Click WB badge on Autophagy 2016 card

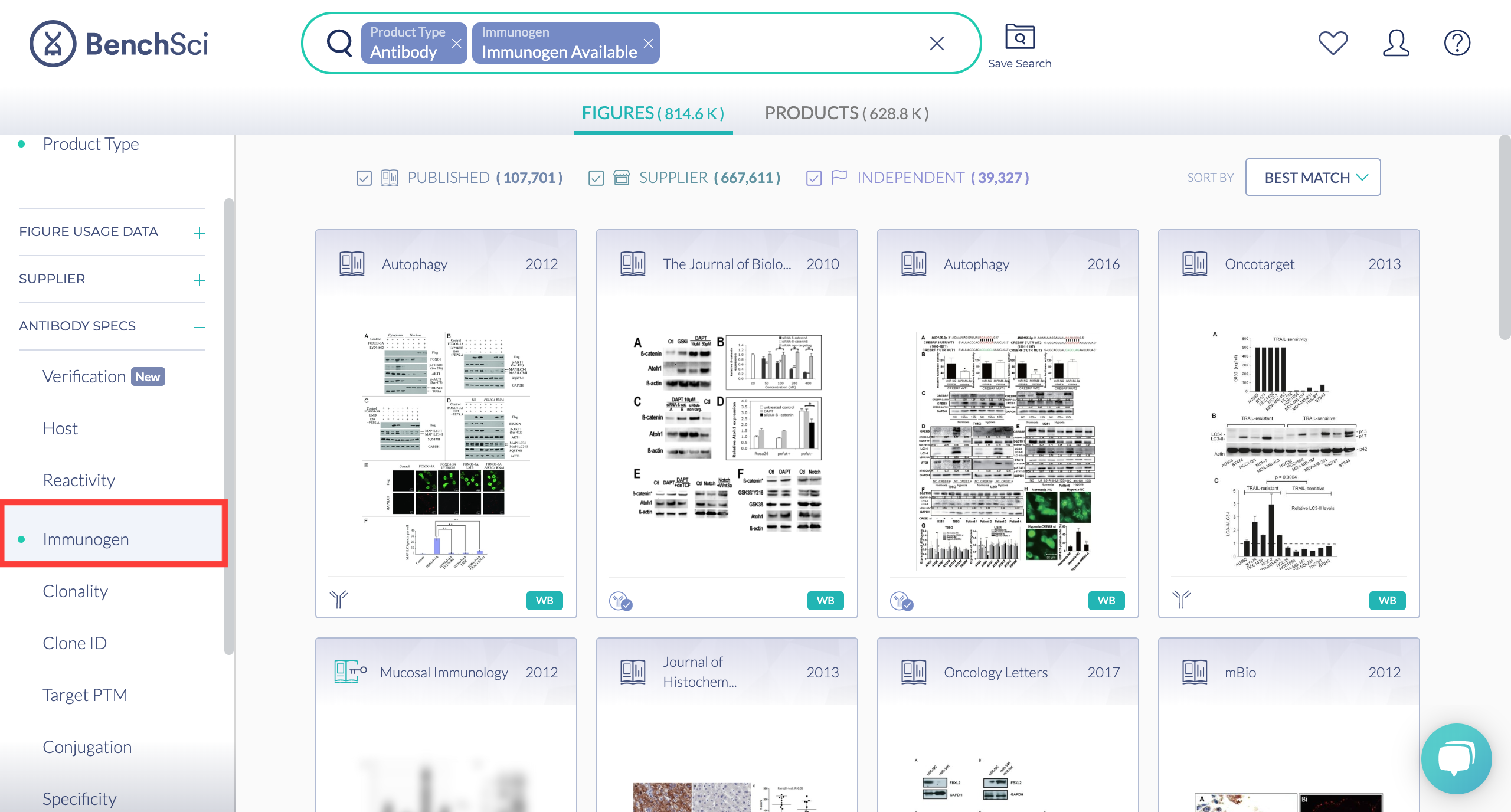tap(1106, 600)
